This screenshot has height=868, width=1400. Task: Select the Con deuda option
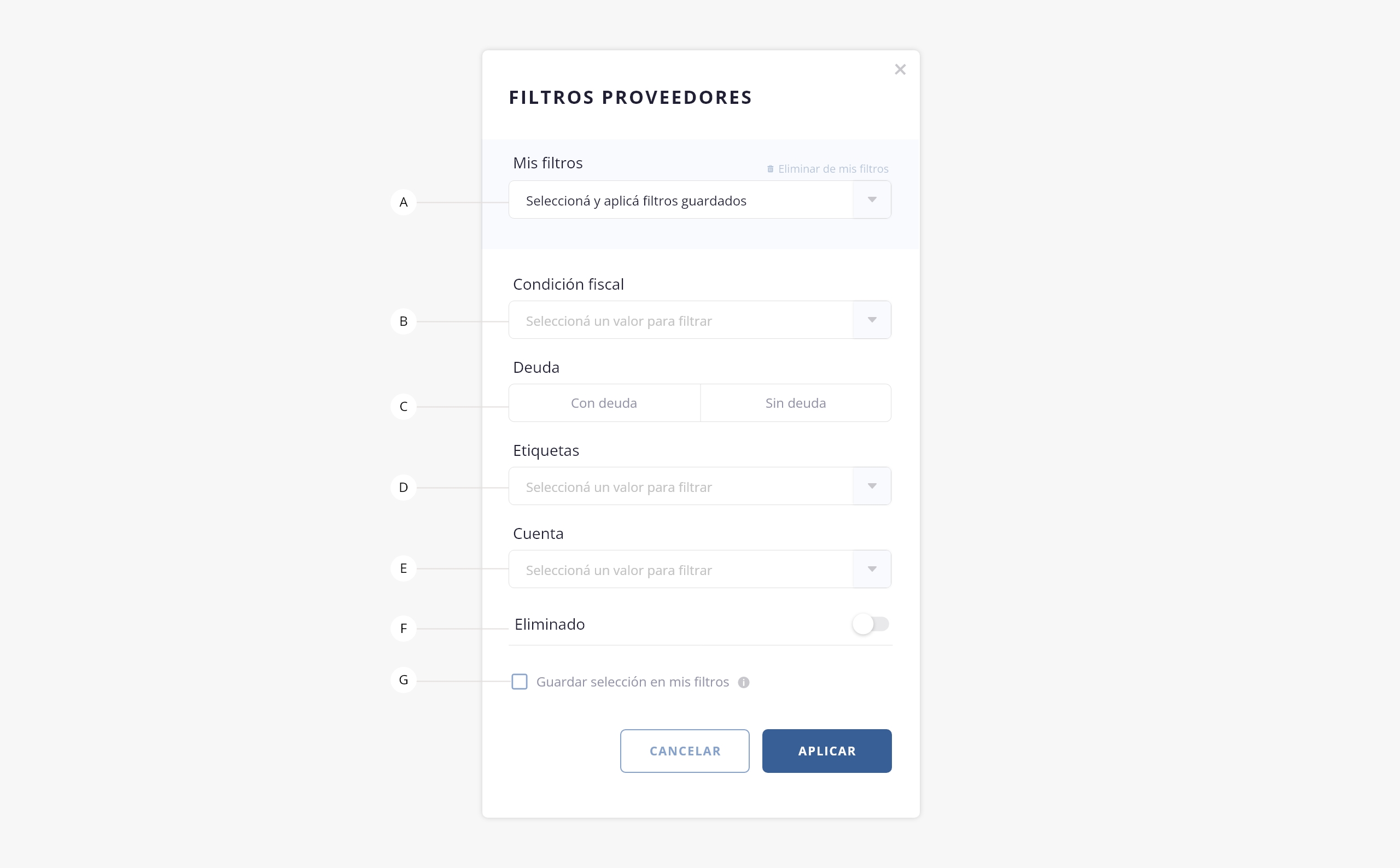tap(604, 403)
